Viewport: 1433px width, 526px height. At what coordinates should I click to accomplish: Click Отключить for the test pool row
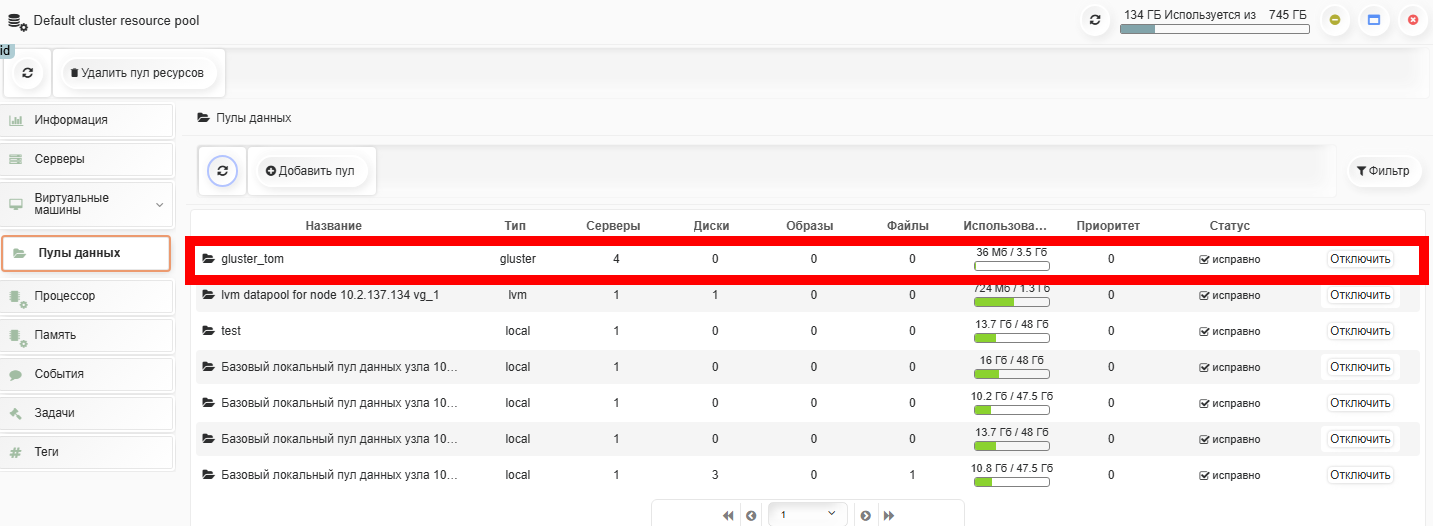coord(1360,331)
